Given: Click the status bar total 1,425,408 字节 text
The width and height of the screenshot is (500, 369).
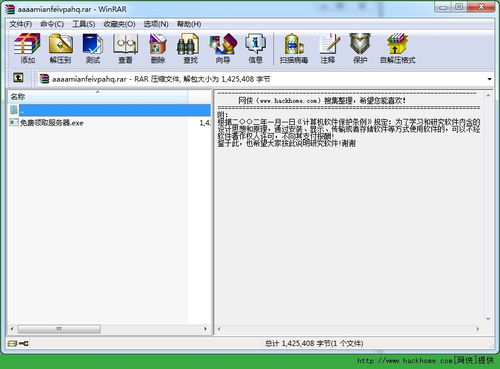Looking at the screenshot, I should pyautogui.click(x=314, y=343).
